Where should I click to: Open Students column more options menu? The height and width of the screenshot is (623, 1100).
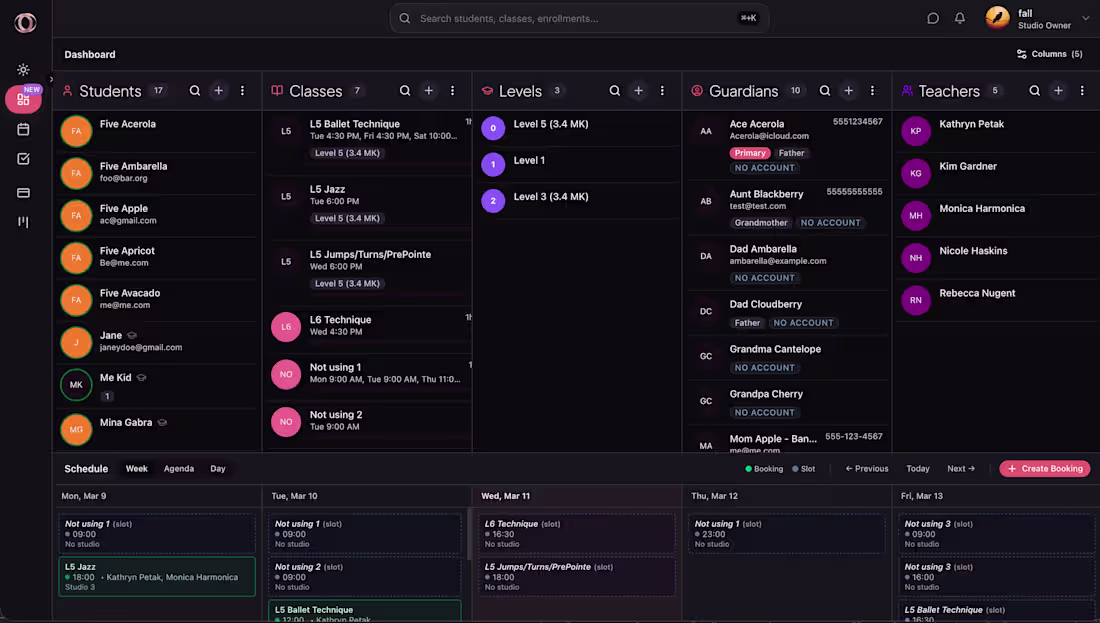point(243,91)
